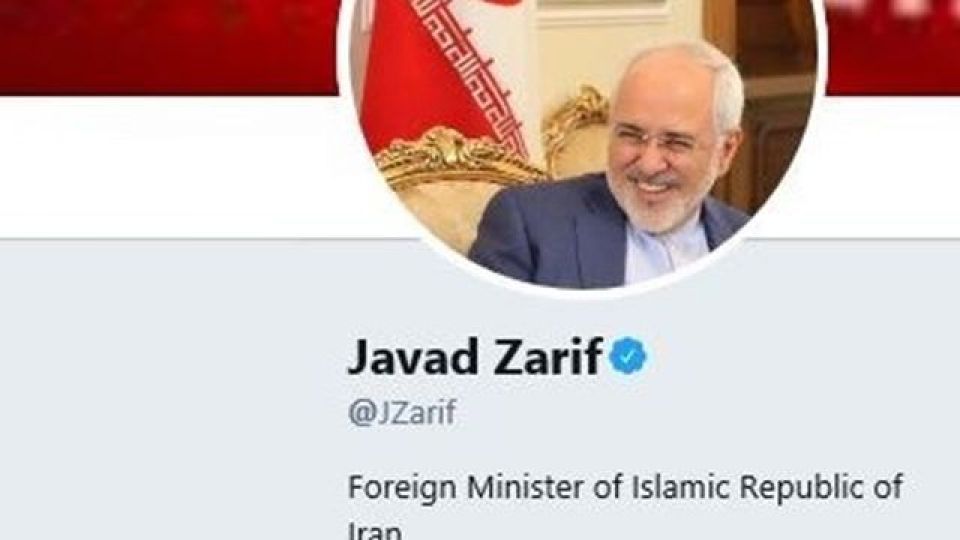Click the white bar below the banner
This screenshot has width=960, height=540.
click(x=169, y=167)
